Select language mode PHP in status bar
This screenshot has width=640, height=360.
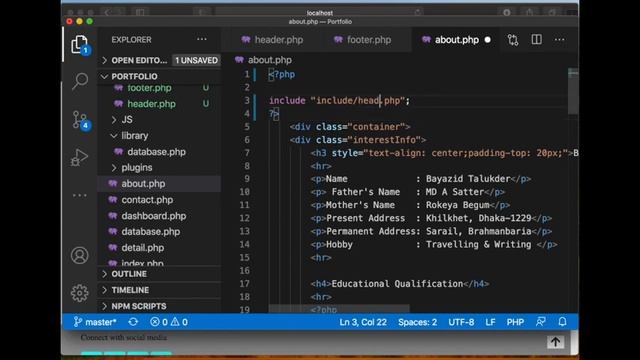tap(515, 322)
